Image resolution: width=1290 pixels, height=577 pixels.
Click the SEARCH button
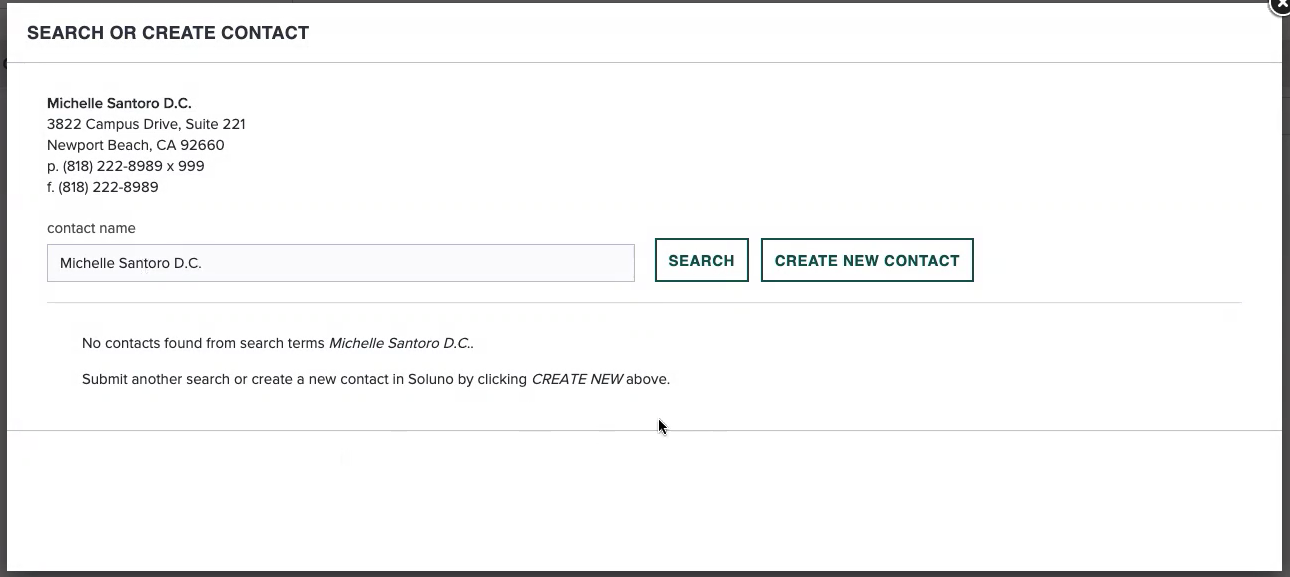(x=701, y=260)
